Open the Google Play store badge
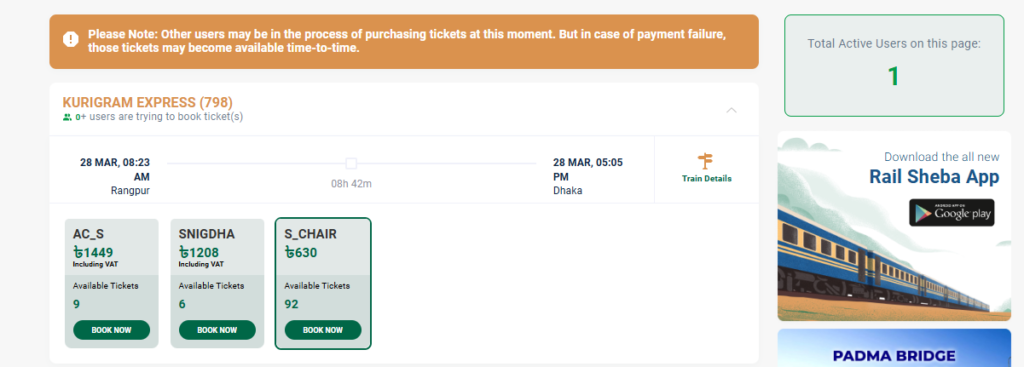The image size is (1024, 367). (952, 213)
